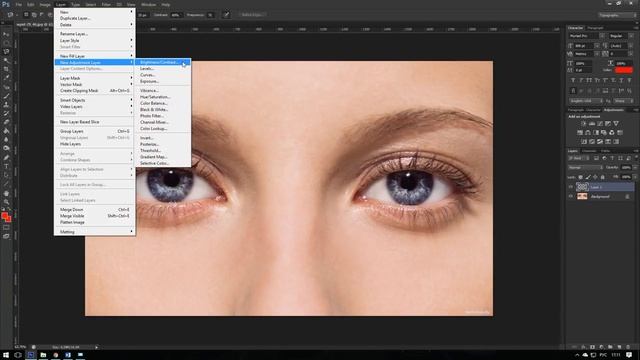Screen dimensions: 640x360
Task: Hide Layer 1 using eye icon
Action: pos(571,187)
